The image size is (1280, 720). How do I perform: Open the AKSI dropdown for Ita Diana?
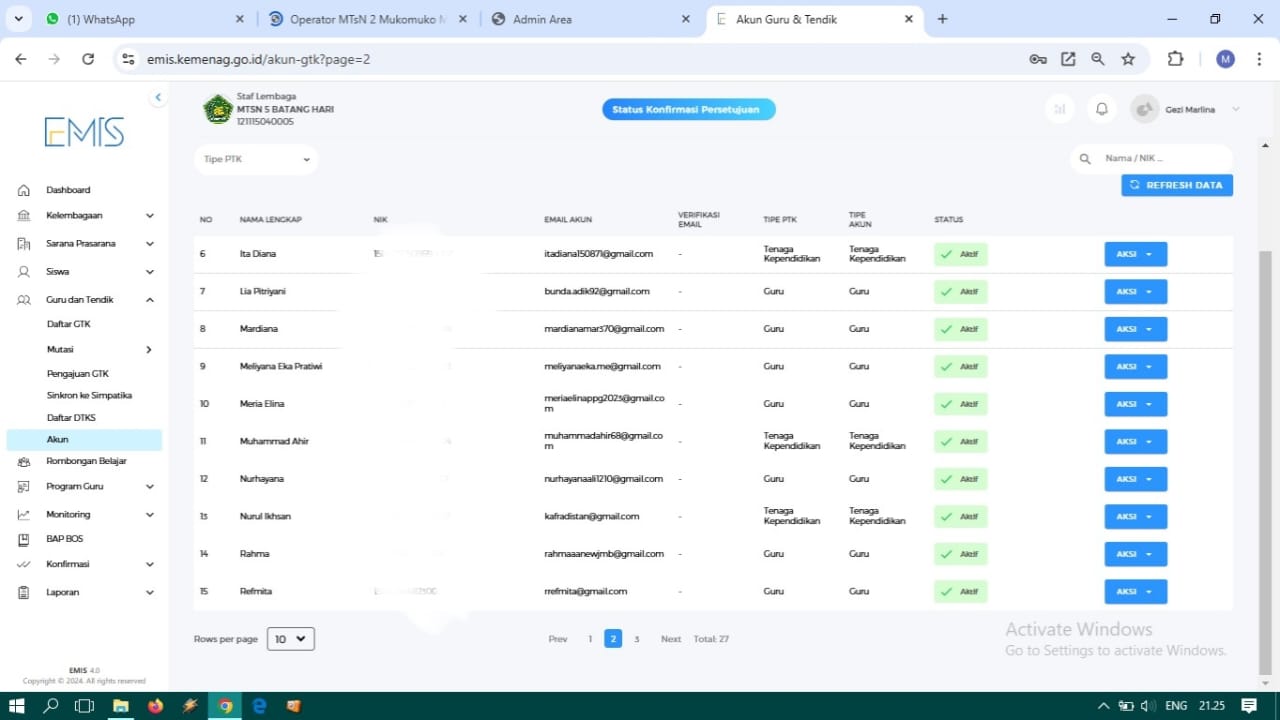click(x=1135, y=254)
